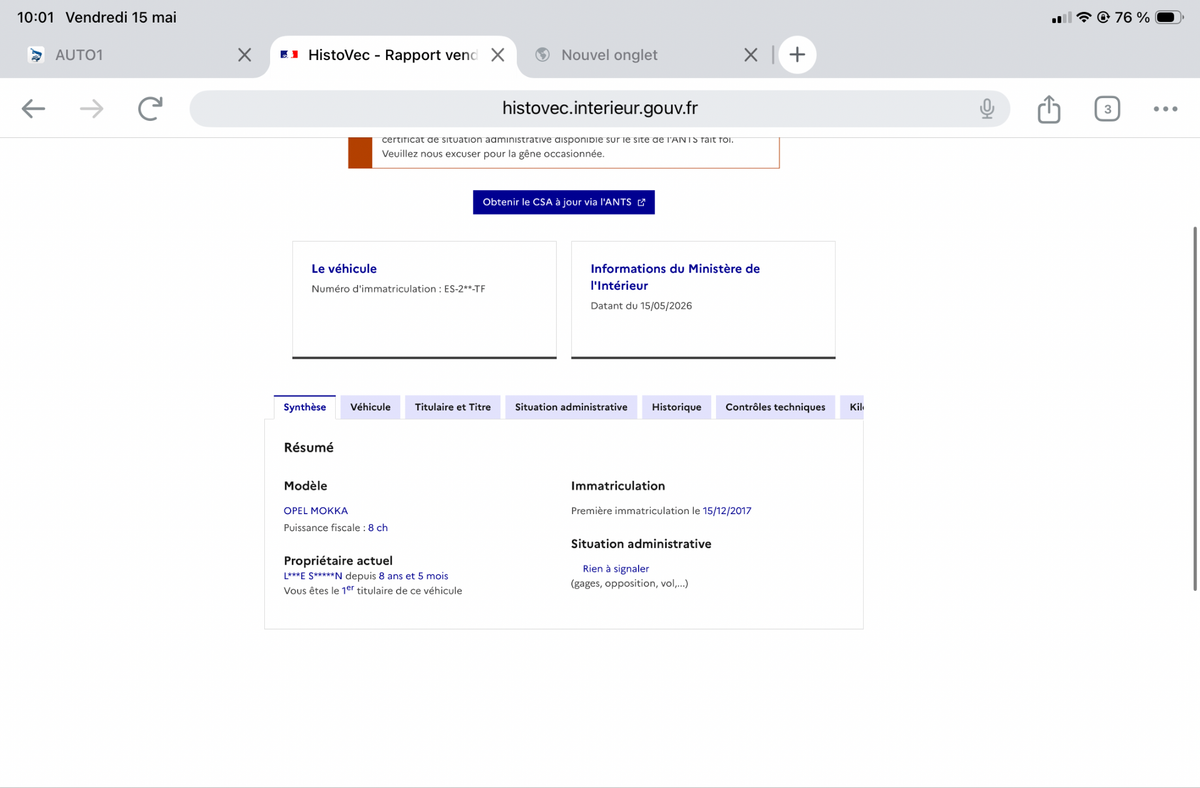Click the 8 ch fiscal power value
The image size is (1200, 788).
coord(378,527)
